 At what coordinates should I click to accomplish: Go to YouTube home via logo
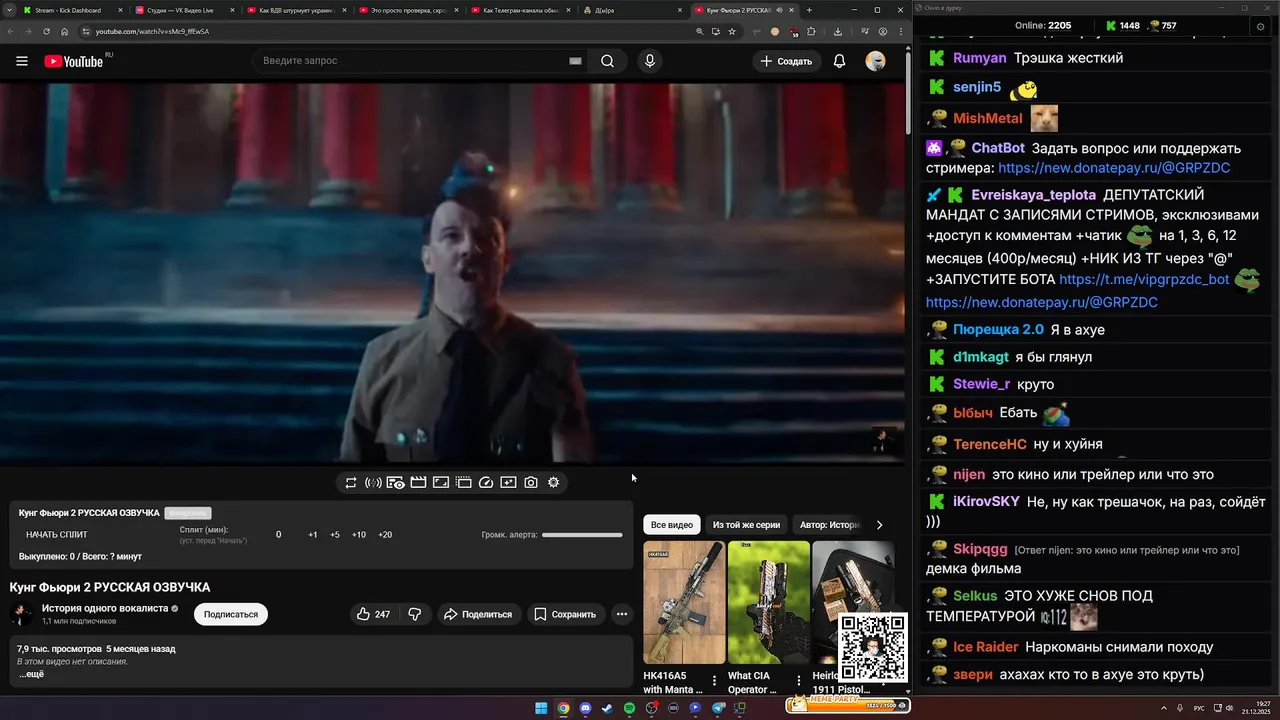73,61
